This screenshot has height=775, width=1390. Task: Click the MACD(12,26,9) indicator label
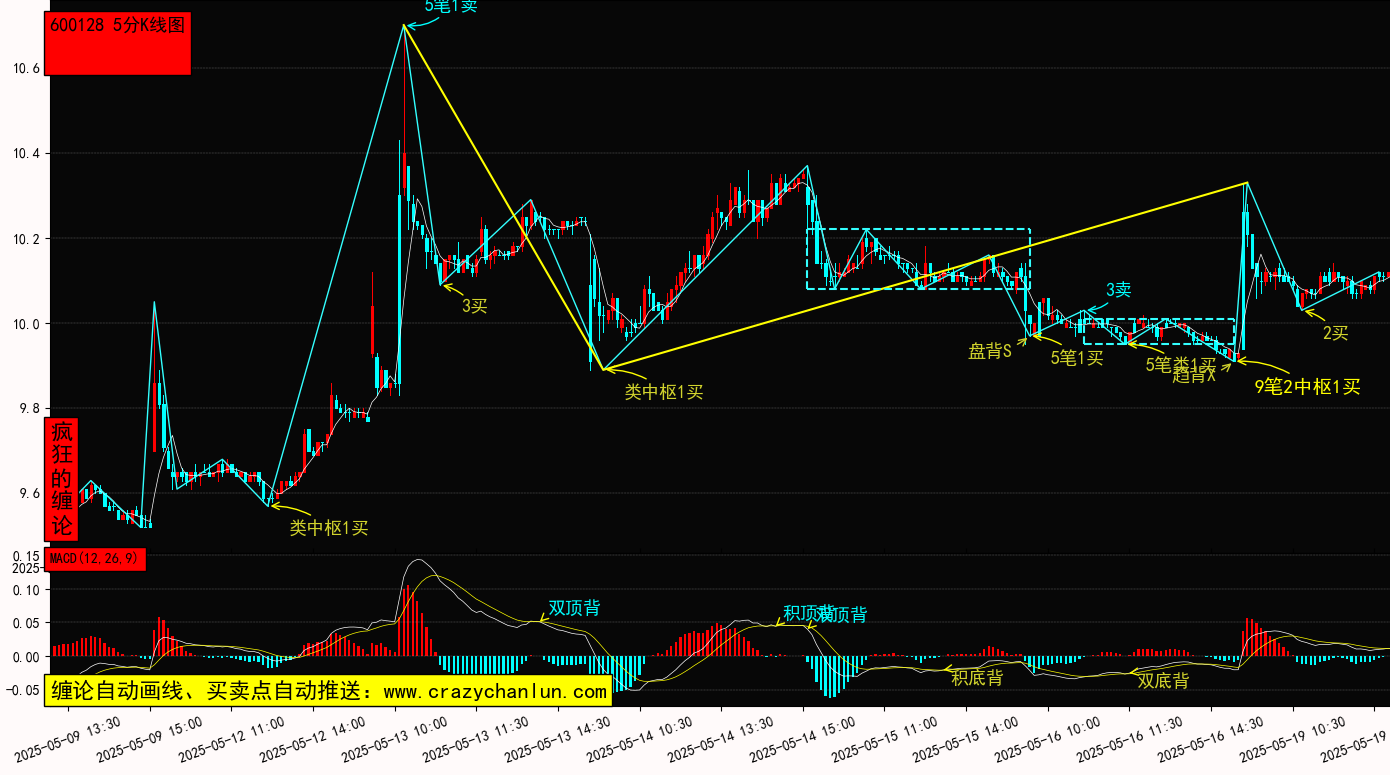[x=95, y=557]
